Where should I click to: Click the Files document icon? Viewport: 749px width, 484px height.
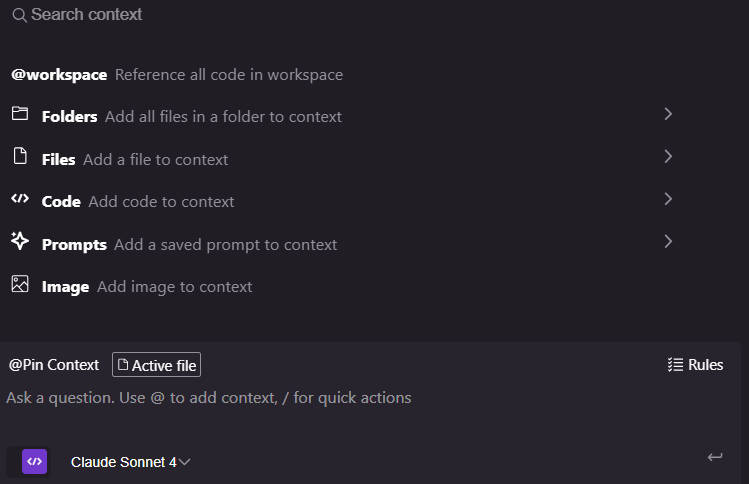(20, 156)
